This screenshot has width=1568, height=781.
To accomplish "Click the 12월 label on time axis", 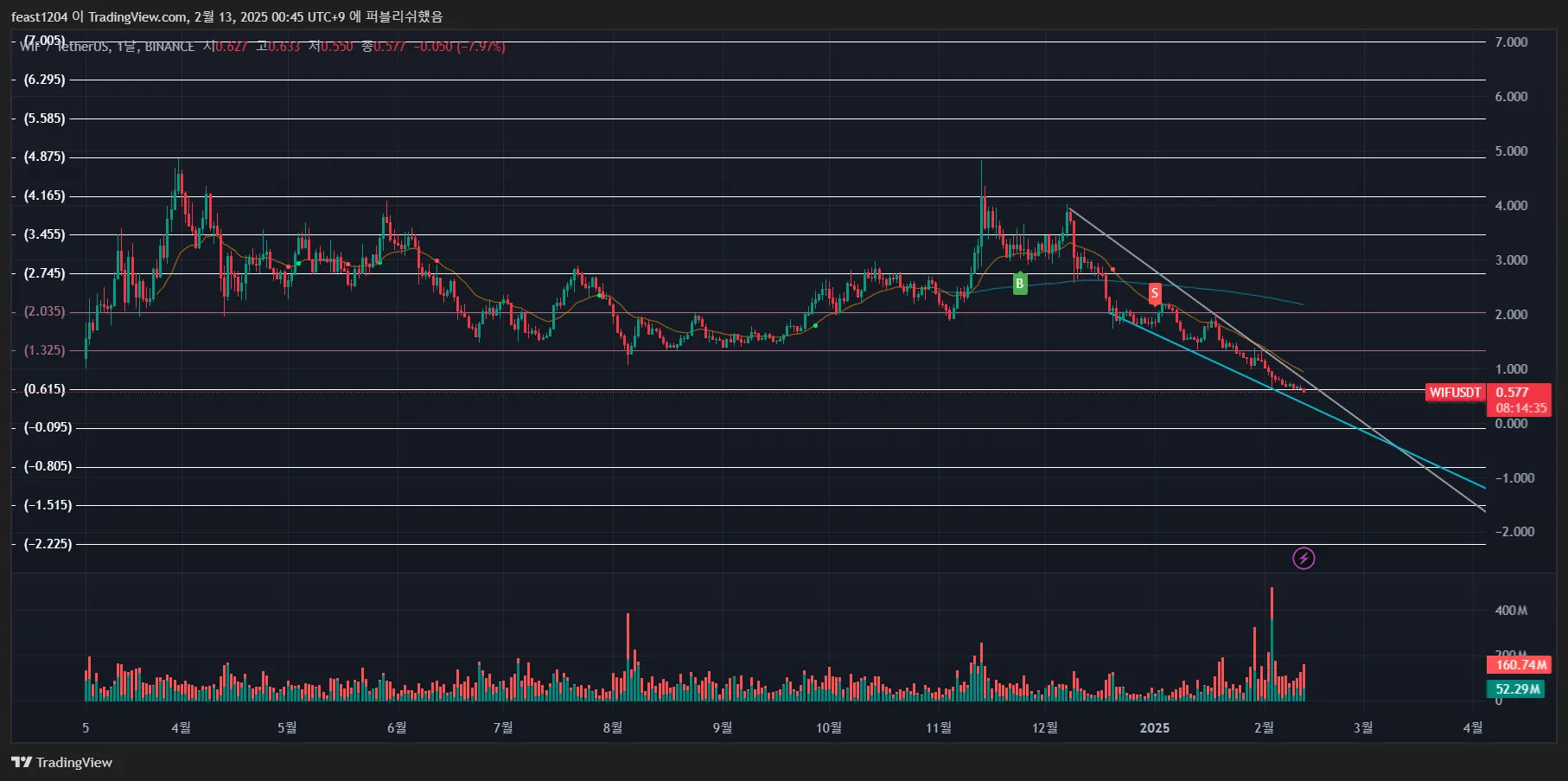I will [x=1045, y=728].
